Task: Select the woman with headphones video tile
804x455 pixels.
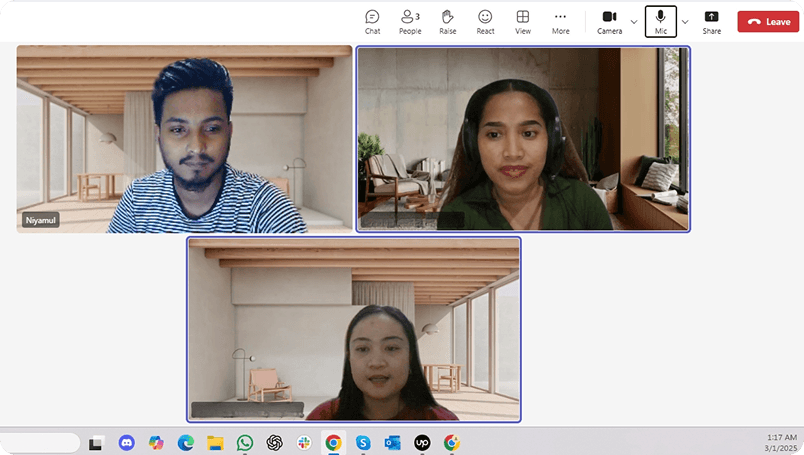Action: (523, 139)
